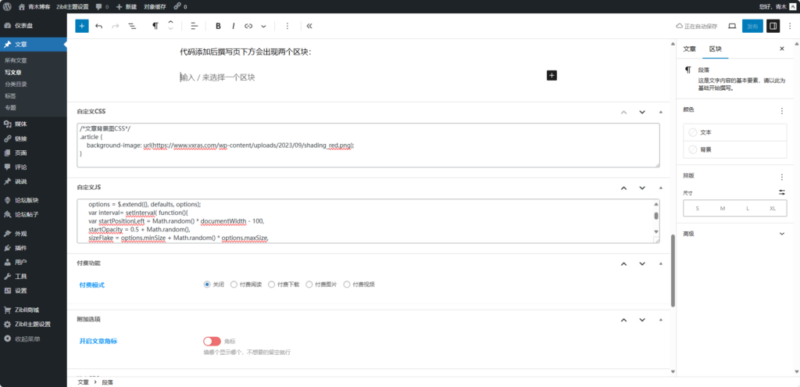Open 专题 topics submenu item
This screenshot has width=800, height=387.
coord(10,108)
